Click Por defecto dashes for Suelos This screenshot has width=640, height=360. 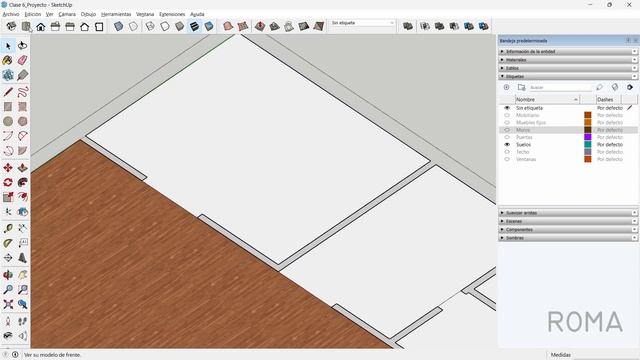[610, 144]
